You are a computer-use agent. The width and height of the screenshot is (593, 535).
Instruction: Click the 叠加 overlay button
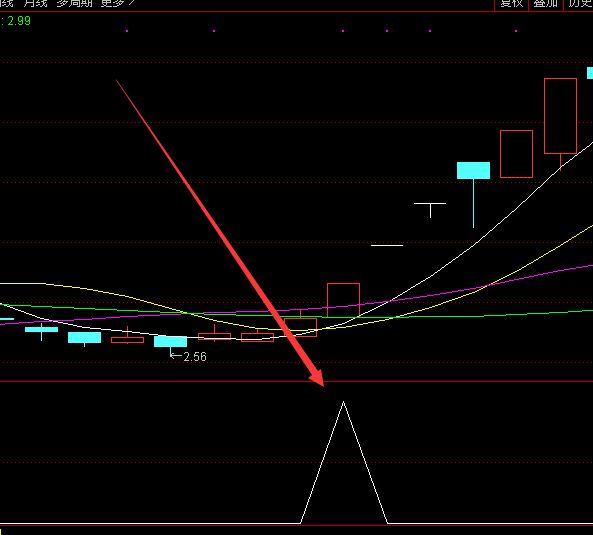545,4
